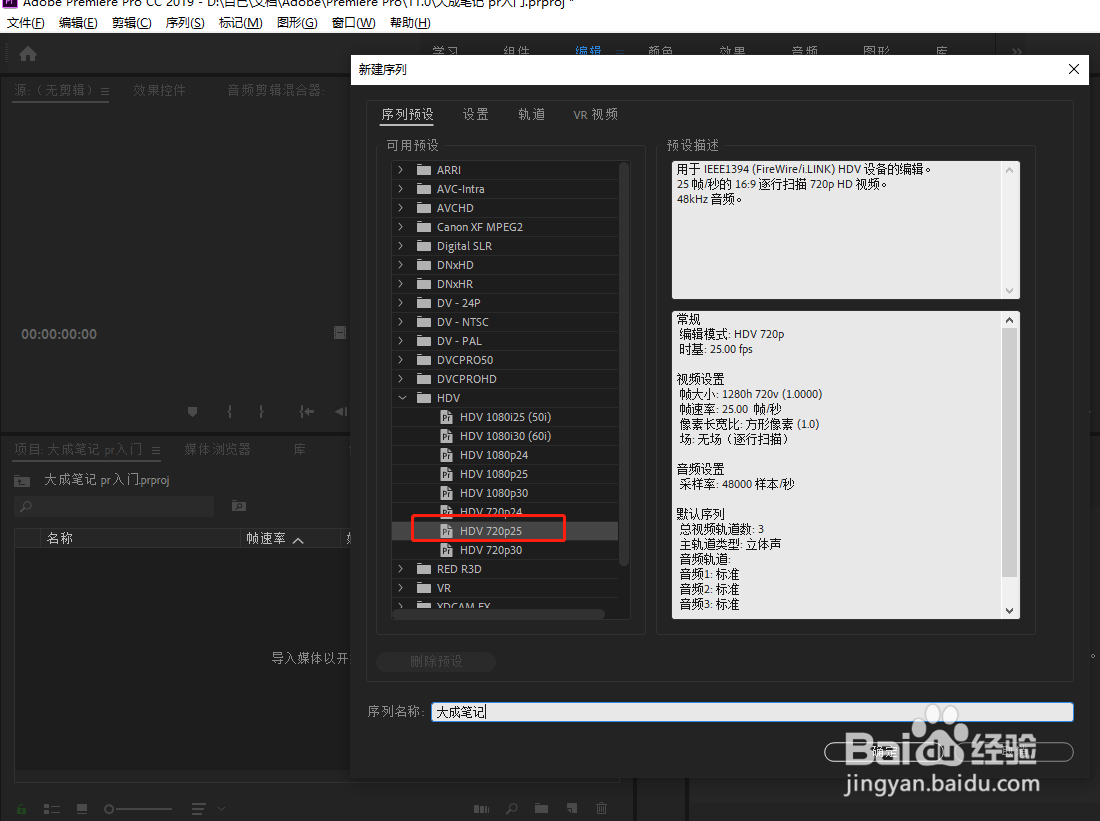The width and height of the screenshot is (1100, 821).
Task: Click the HDV 1080p25 preset file icon
Action: tap(446, 474)
